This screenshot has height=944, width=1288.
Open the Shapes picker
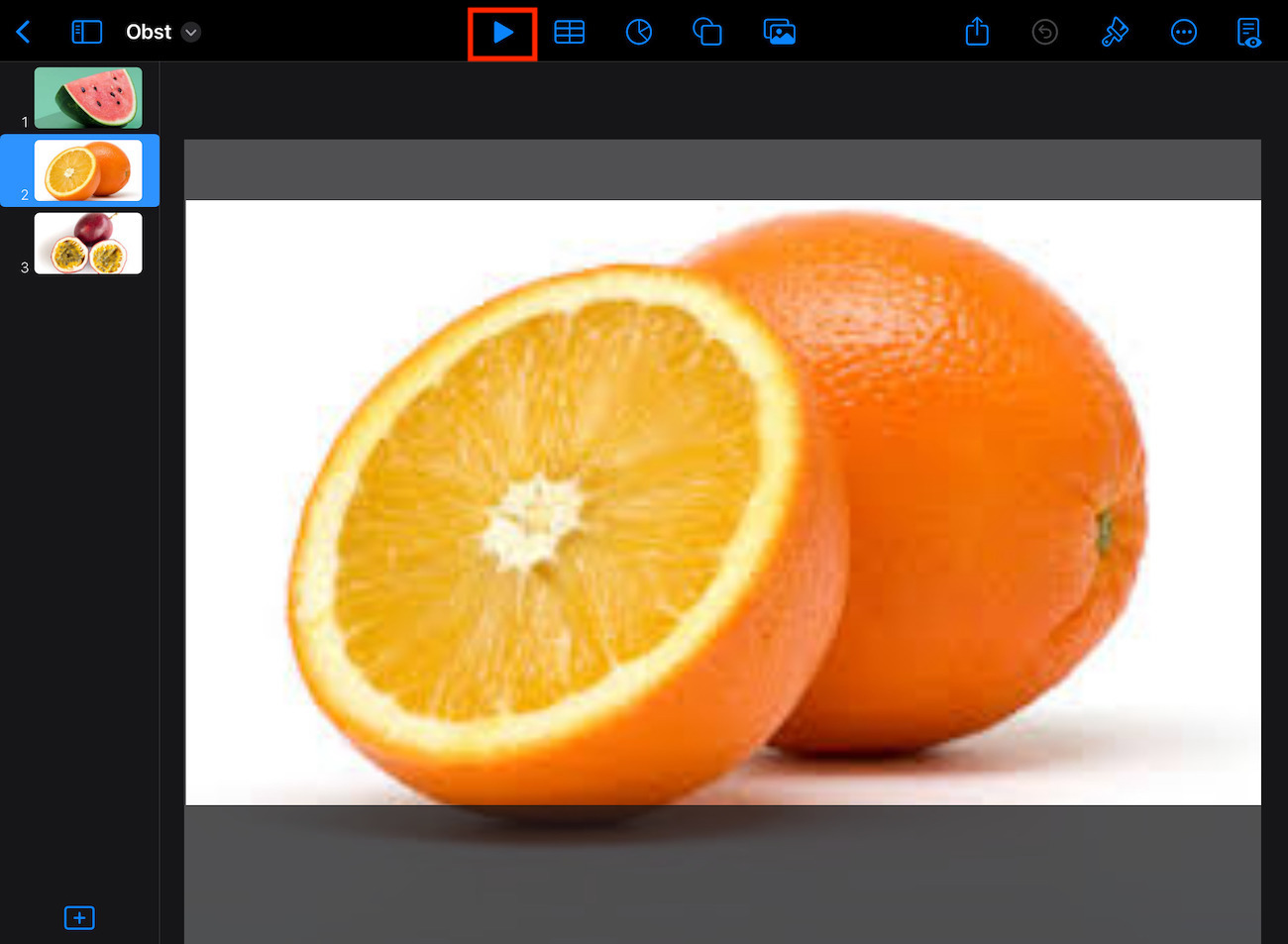click(707, 32)
